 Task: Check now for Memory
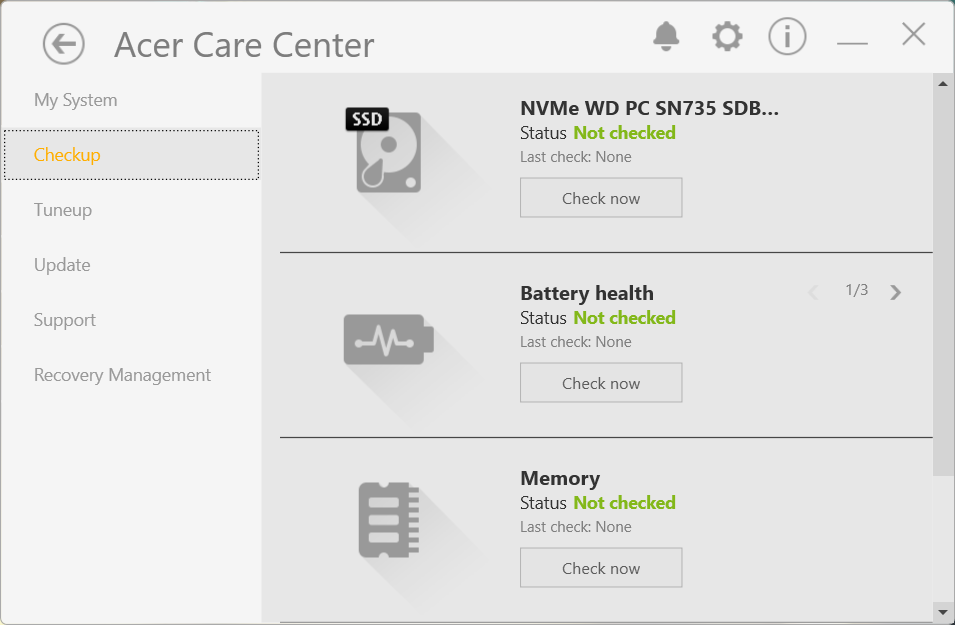pos(601,568)
